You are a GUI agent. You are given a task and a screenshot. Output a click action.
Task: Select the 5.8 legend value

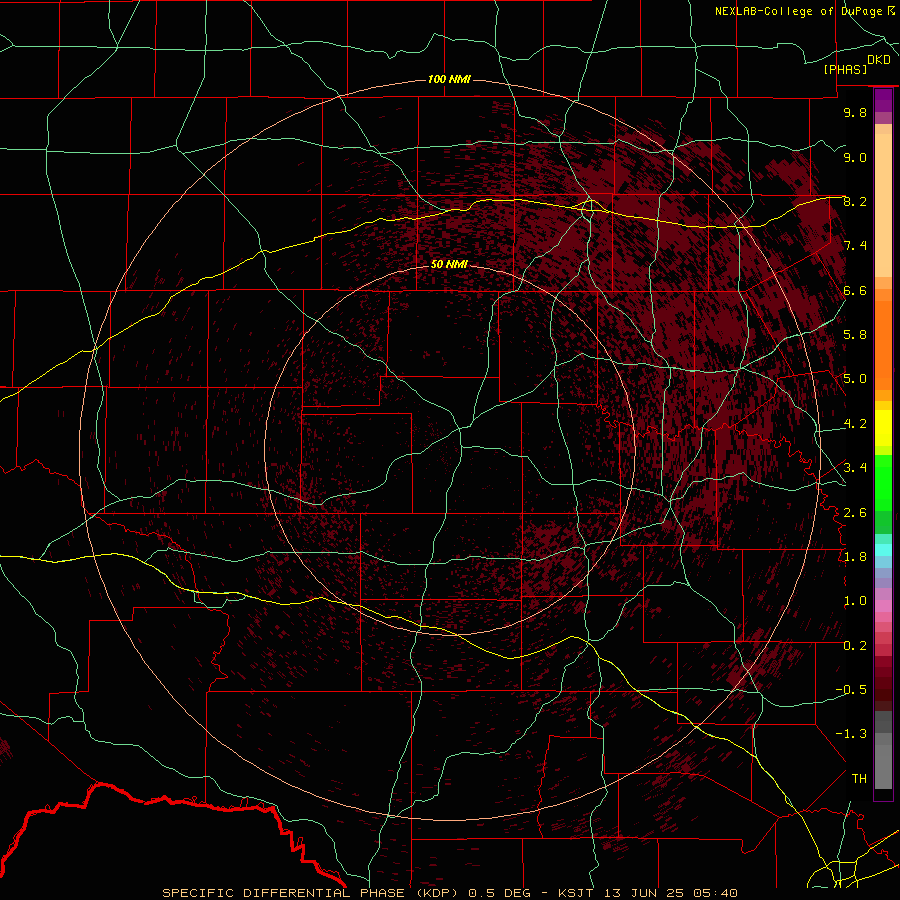[x=855, y=335]
